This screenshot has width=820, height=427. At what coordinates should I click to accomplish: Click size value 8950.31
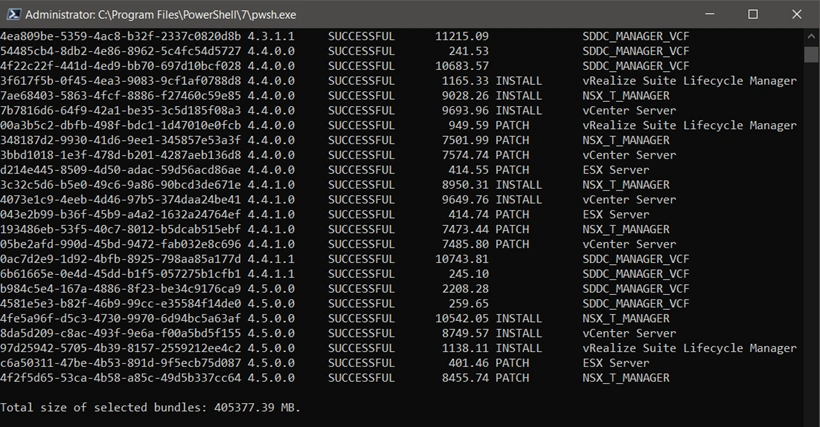coord(465,184)
